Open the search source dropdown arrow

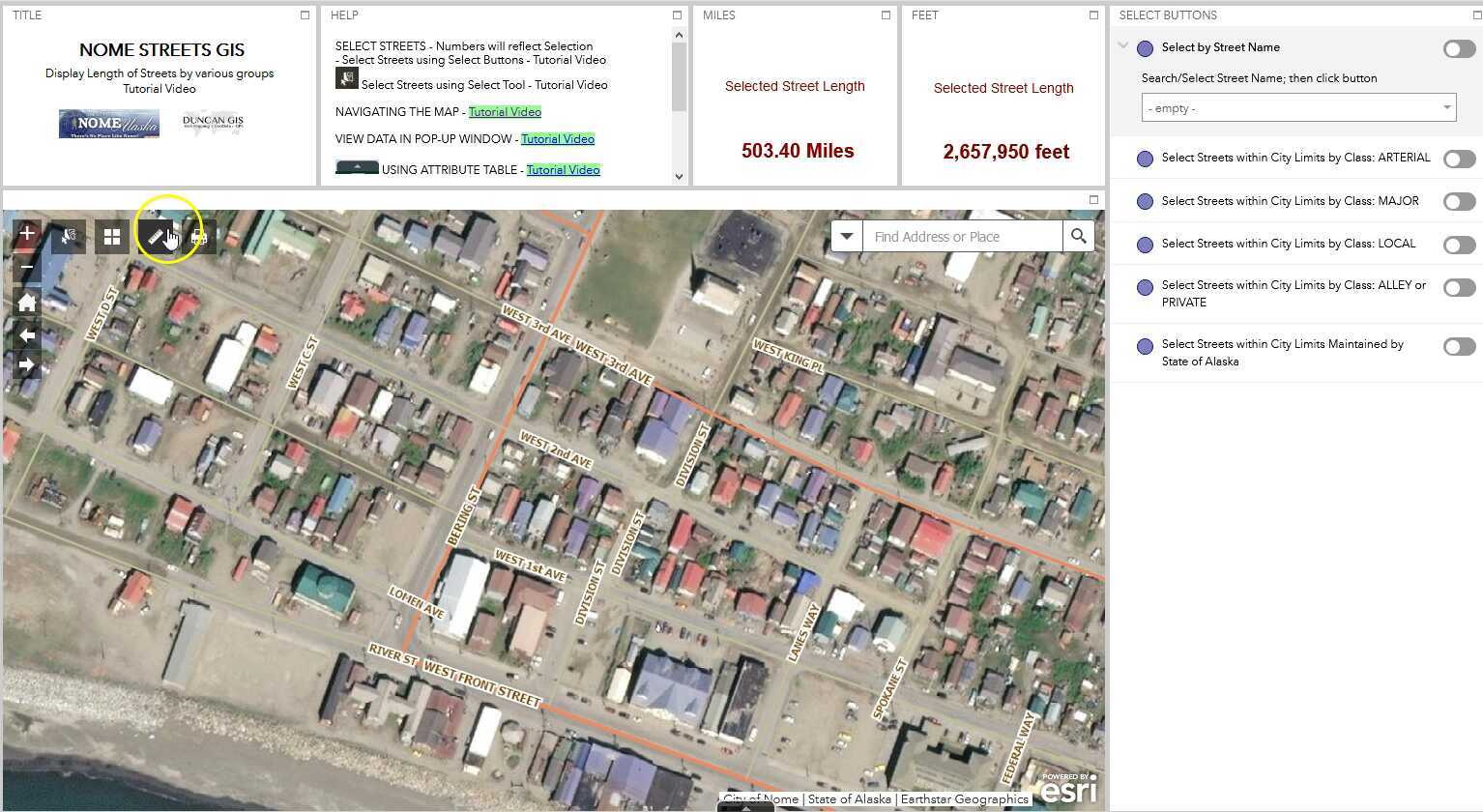pyautogui.click(x=847, y=237)
